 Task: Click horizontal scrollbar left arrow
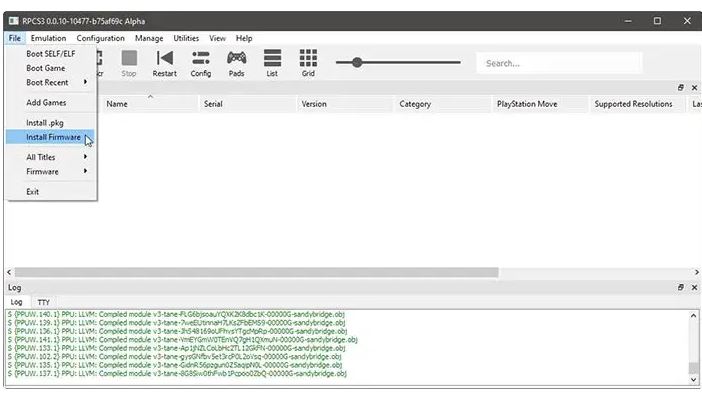[9, 272]
